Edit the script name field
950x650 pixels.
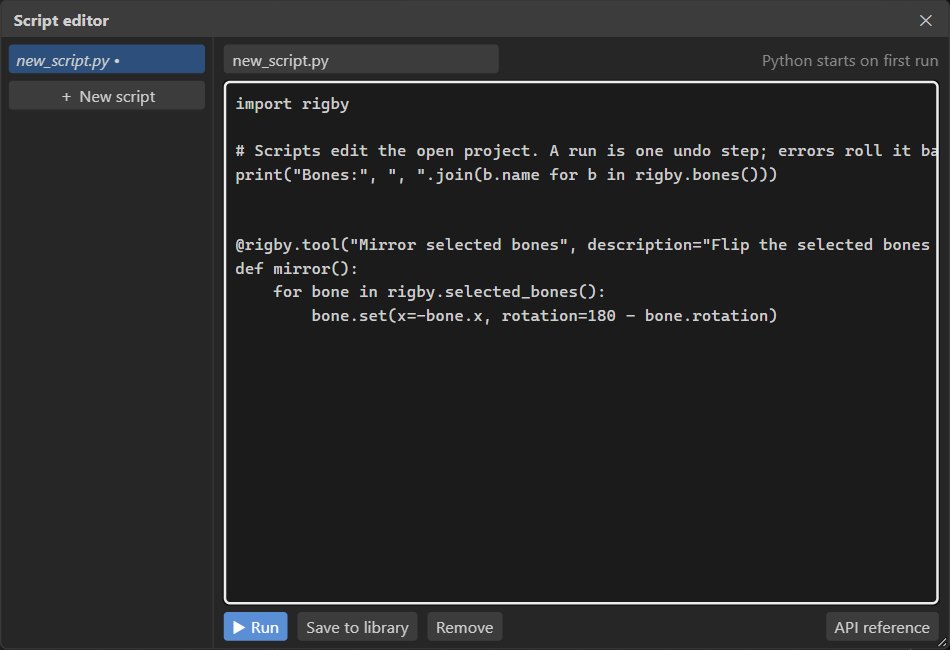coord(361,60)
